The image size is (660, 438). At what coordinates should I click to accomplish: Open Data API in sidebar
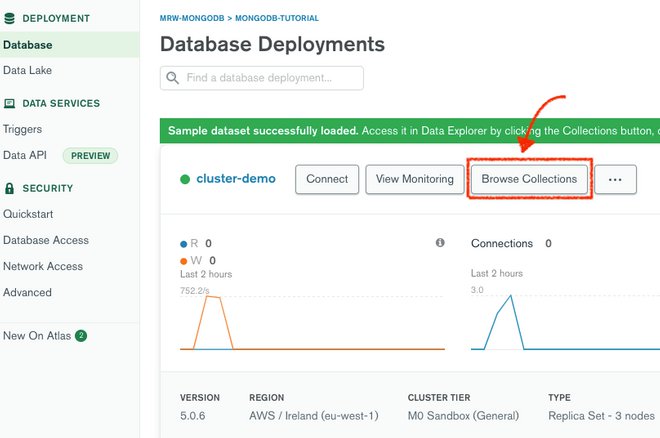tap(25, 155)
